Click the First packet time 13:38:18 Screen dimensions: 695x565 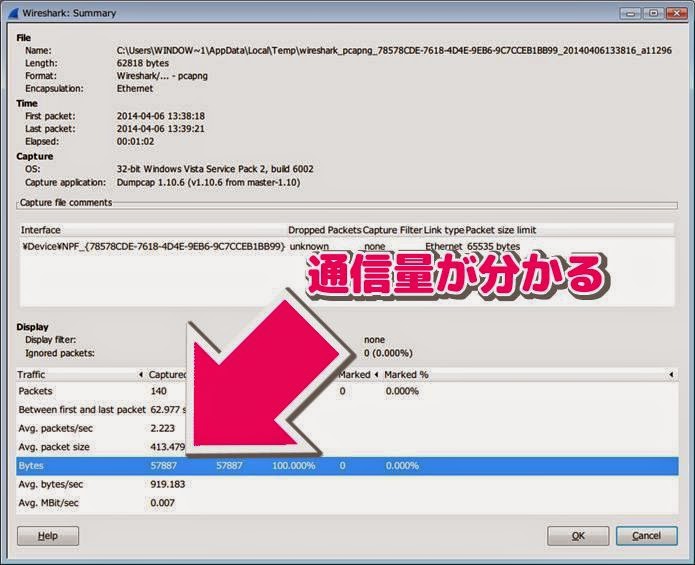160,116
